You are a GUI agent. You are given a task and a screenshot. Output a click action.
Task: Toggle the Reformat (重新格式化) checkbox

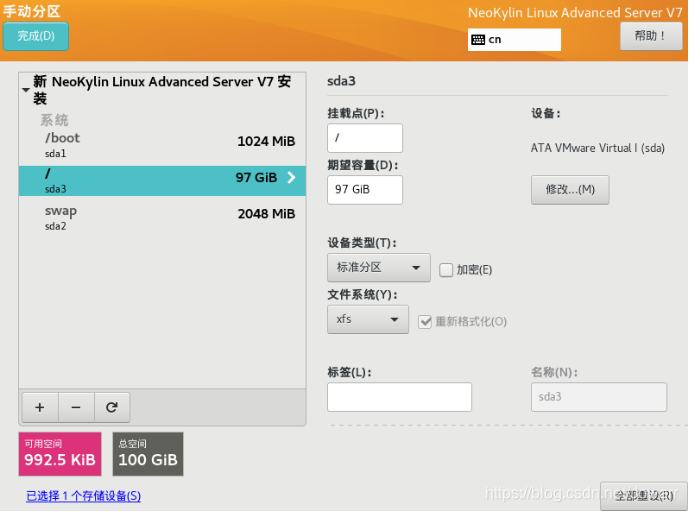click(424, 322)
